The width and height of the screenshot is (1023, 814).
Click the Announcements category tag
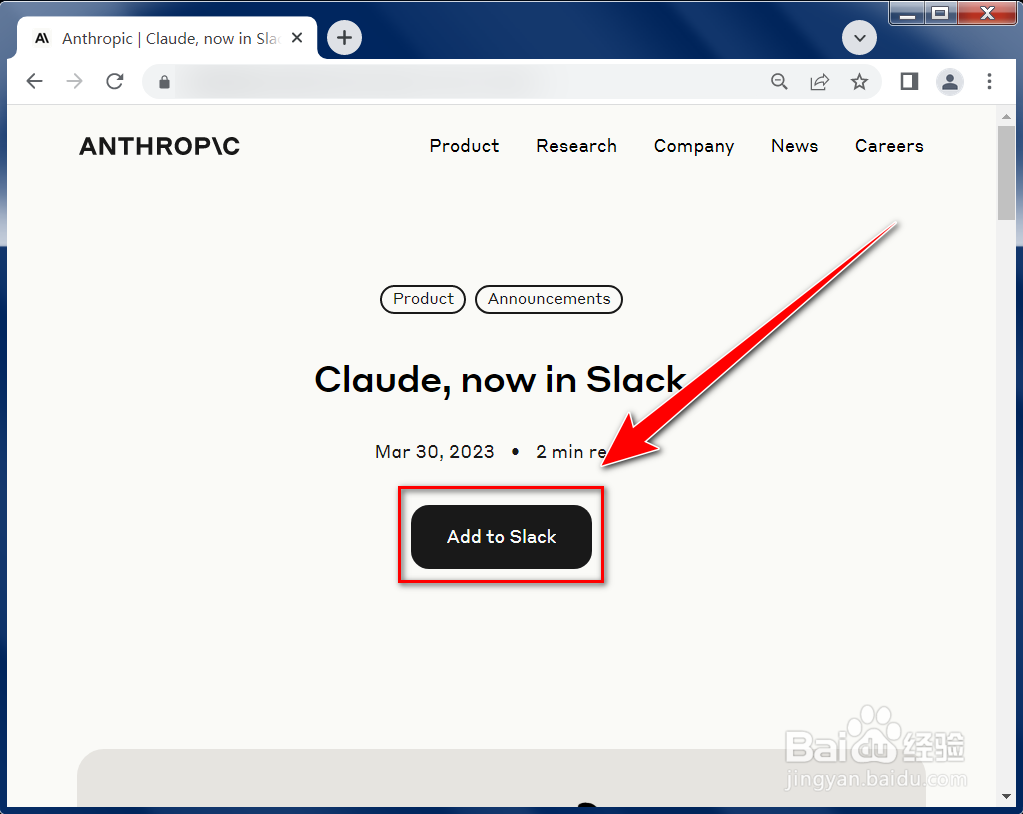[549, 299]
